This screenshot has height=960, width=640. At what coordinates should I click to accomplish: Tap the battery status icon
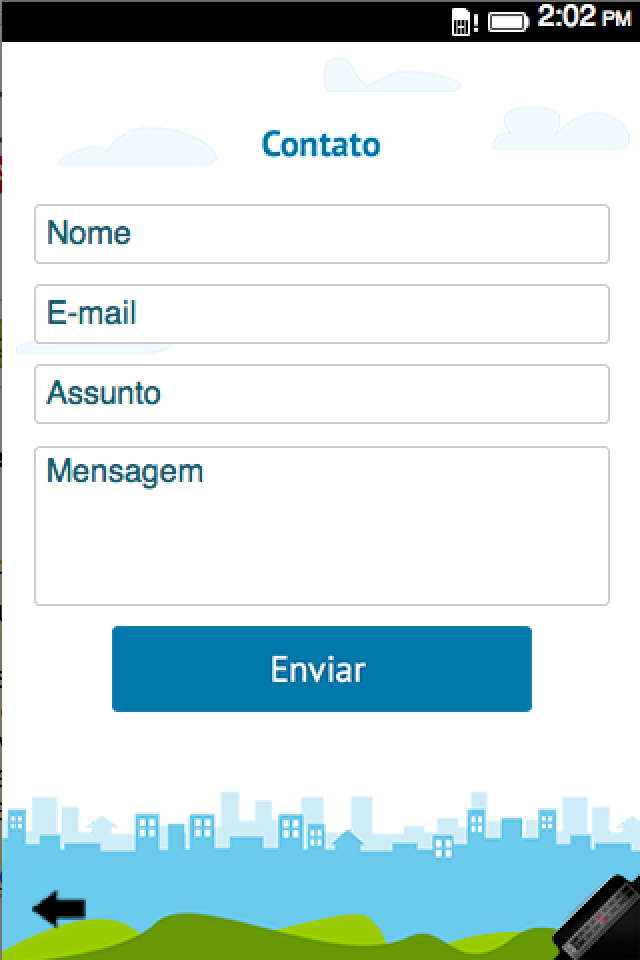[509, 21]
